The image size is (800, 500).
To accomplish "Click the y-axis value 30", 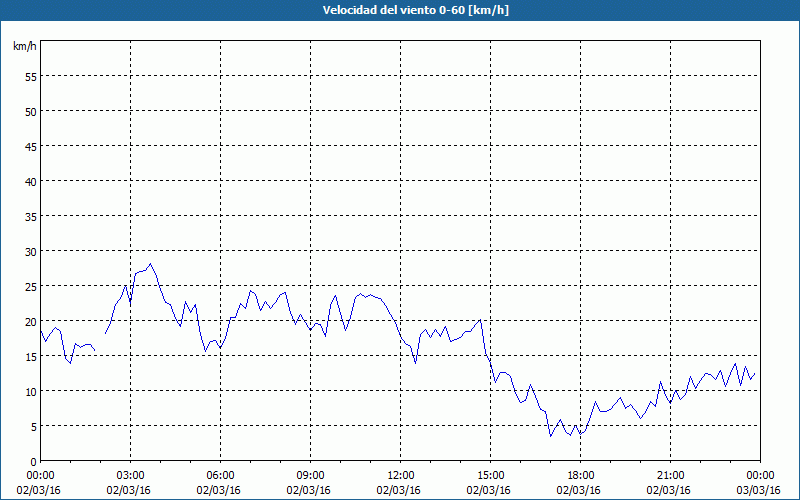I will point(30,252).
